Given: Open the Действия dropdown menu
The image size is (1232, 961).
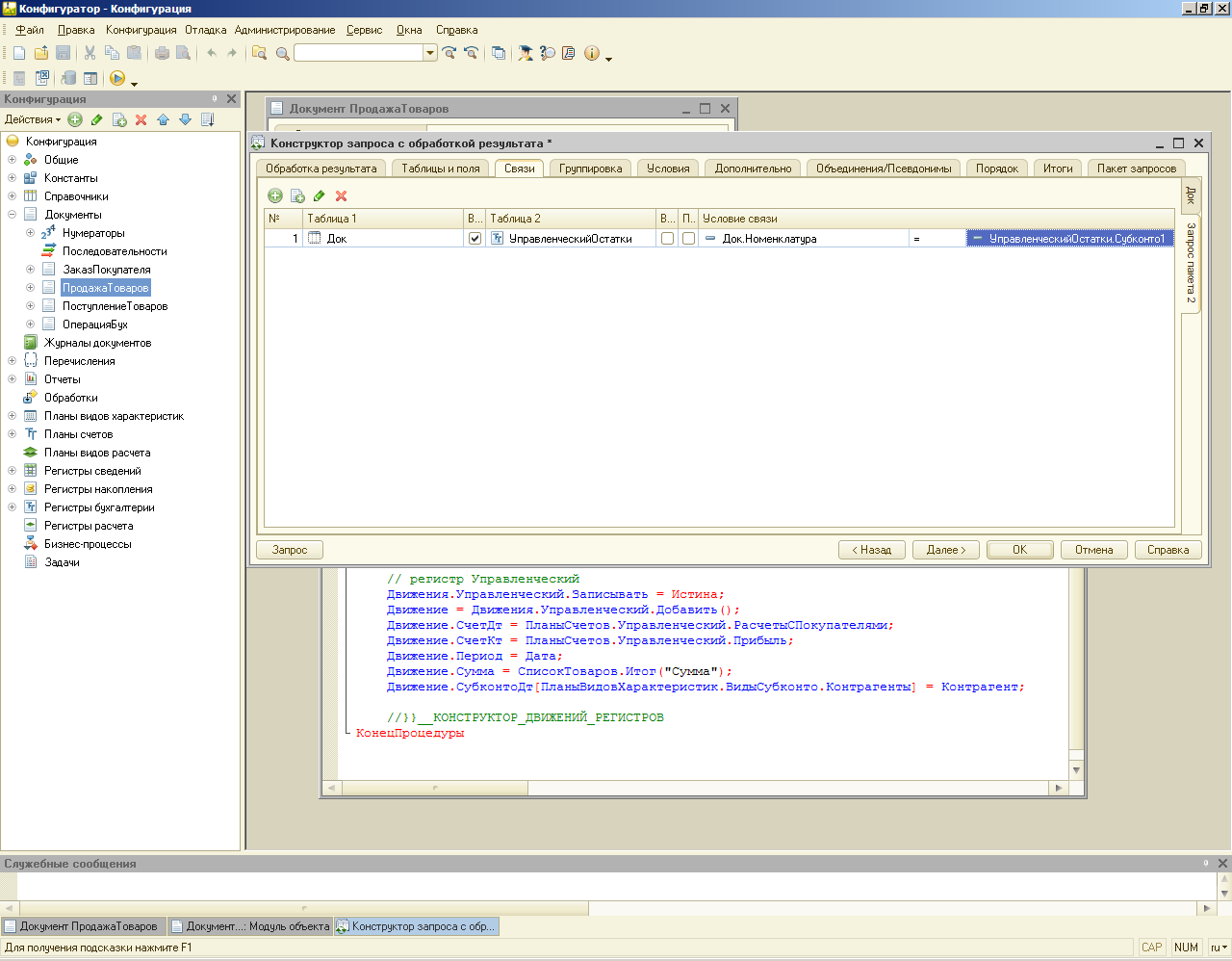Looking at the screenshot, I should tap(33, 119).
